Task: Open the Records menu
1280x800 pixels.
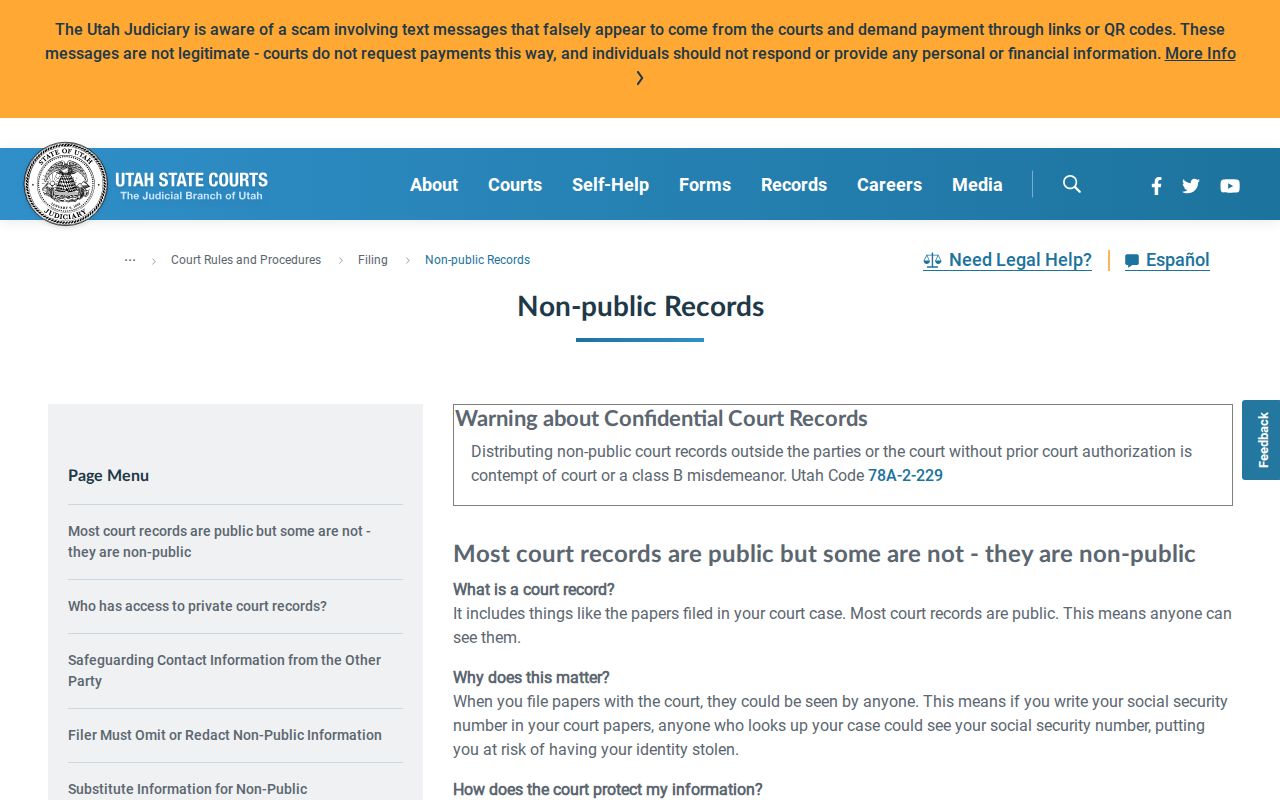Action: [x=794, y=185]
